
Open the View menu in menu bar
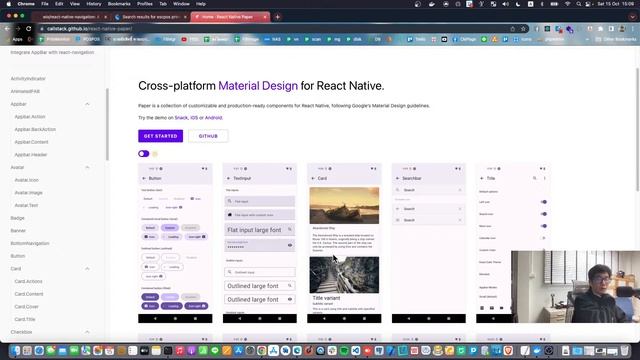pos(75,4)
